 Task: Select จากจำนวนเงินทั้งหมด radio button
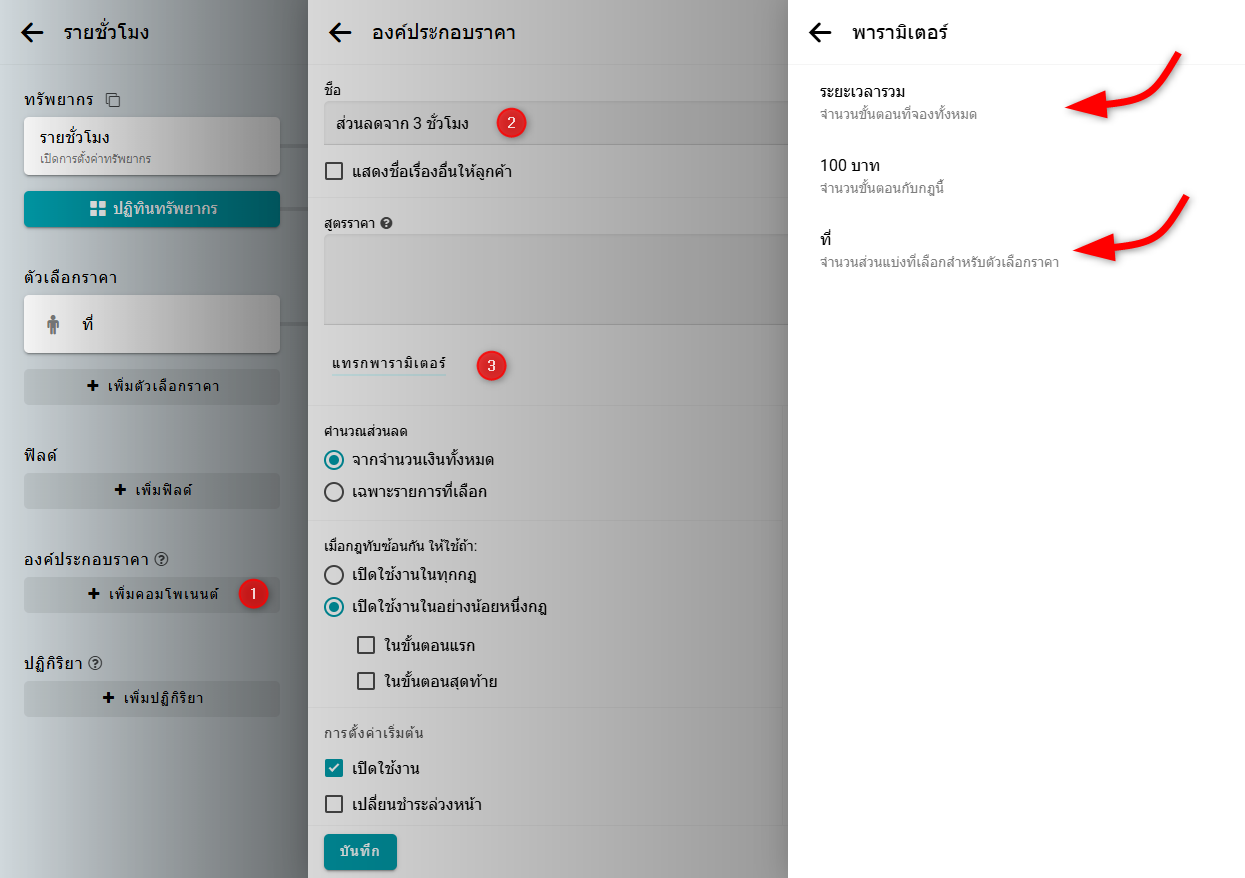coord(335,460)
